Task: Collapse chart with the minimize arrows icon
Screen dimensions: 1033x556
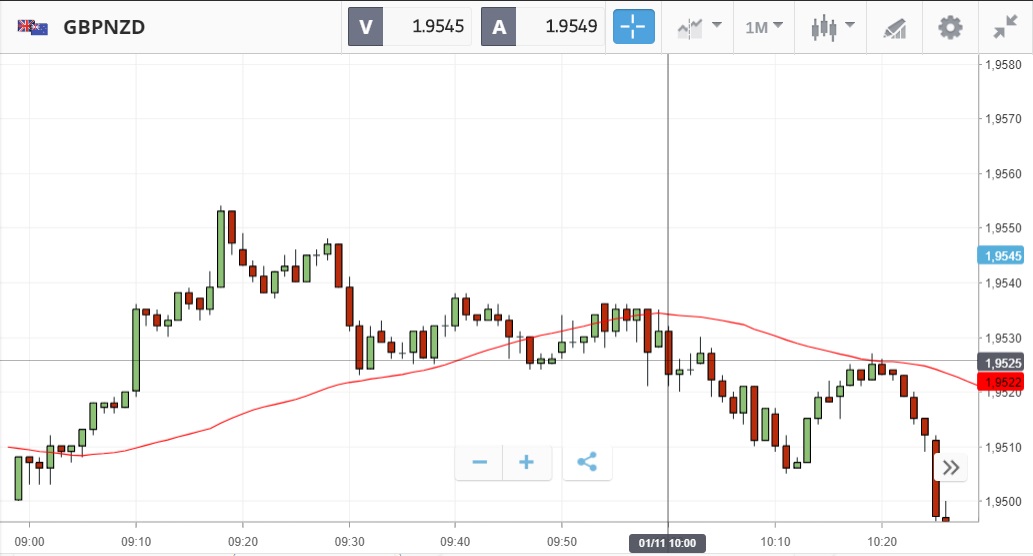Action: pyautogui.click(x=1005, y=27)
